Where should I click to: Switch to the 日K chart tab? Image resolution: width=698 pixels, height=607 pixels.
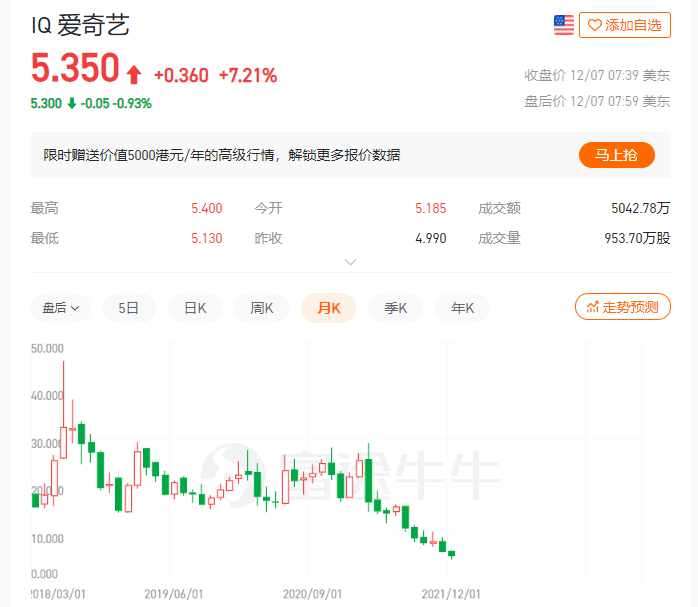(x=195, y=308)
